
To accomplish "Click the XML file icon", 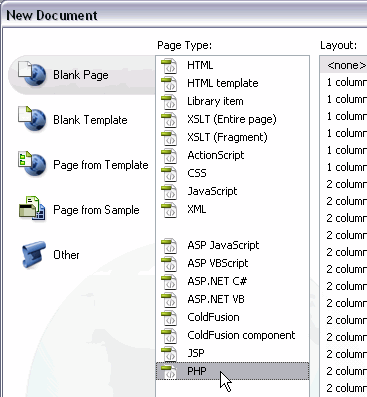I will (169, 210).
